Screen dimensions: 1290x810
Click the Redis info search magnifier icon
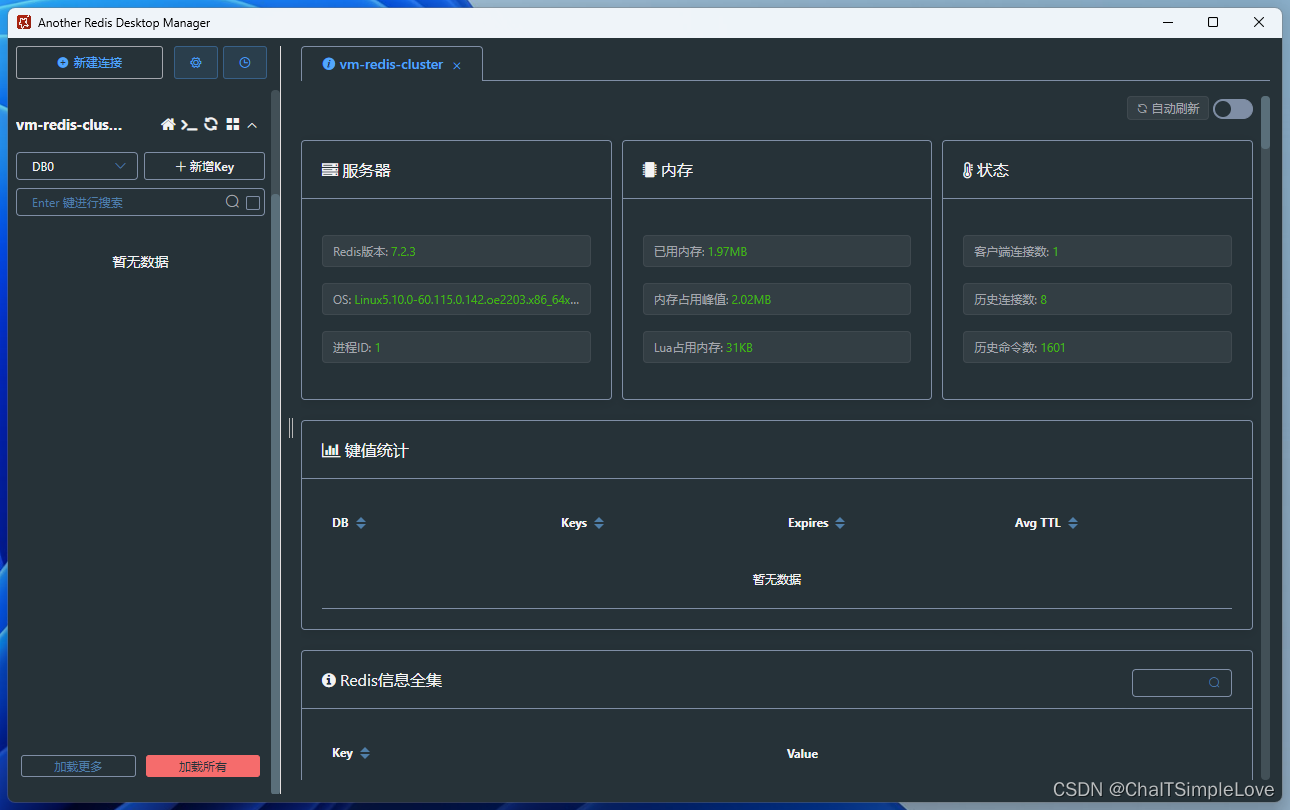click(1214, 683)
